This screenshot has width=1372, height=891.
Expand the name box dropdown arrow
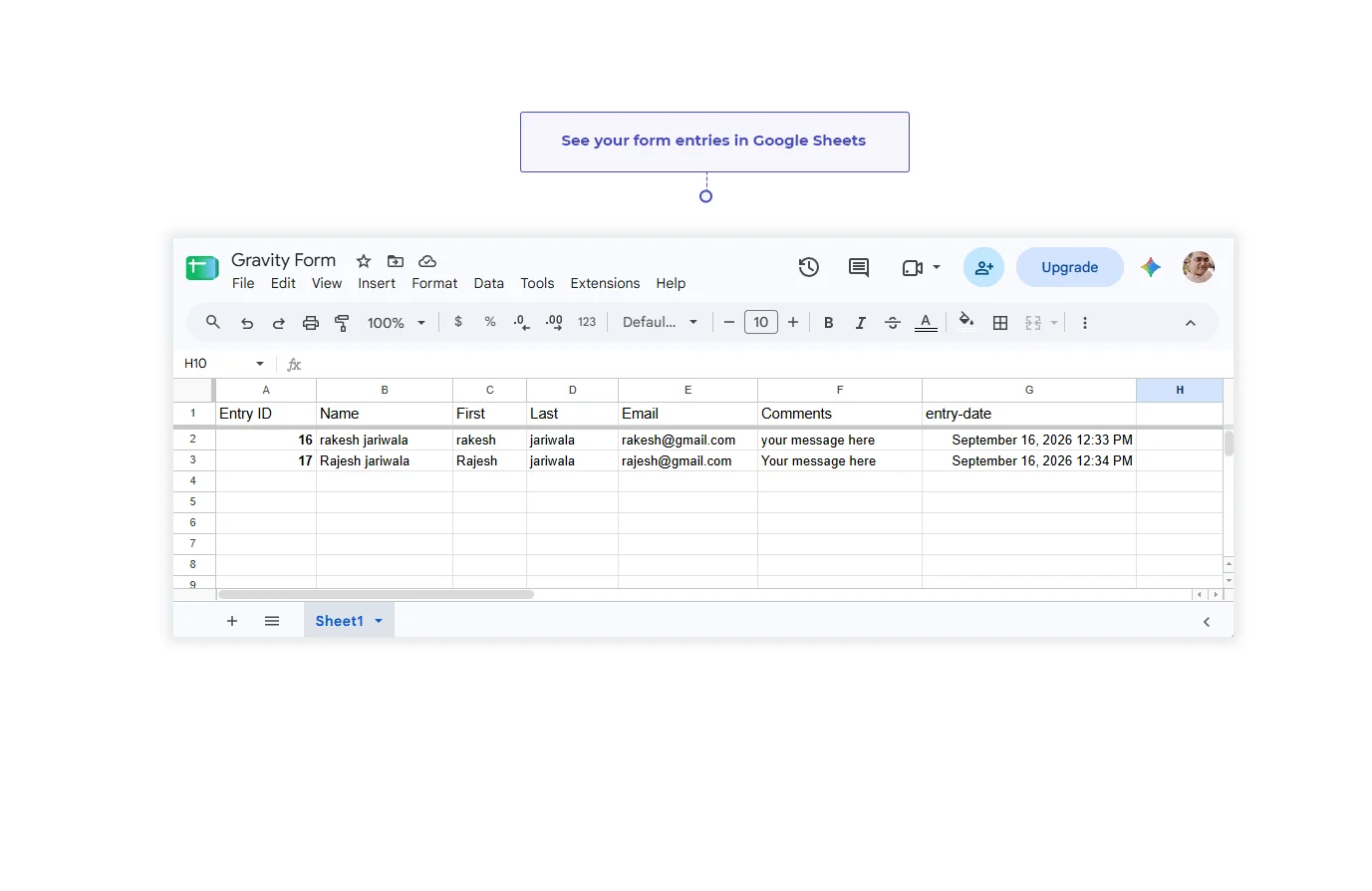(x=260, y=364)
